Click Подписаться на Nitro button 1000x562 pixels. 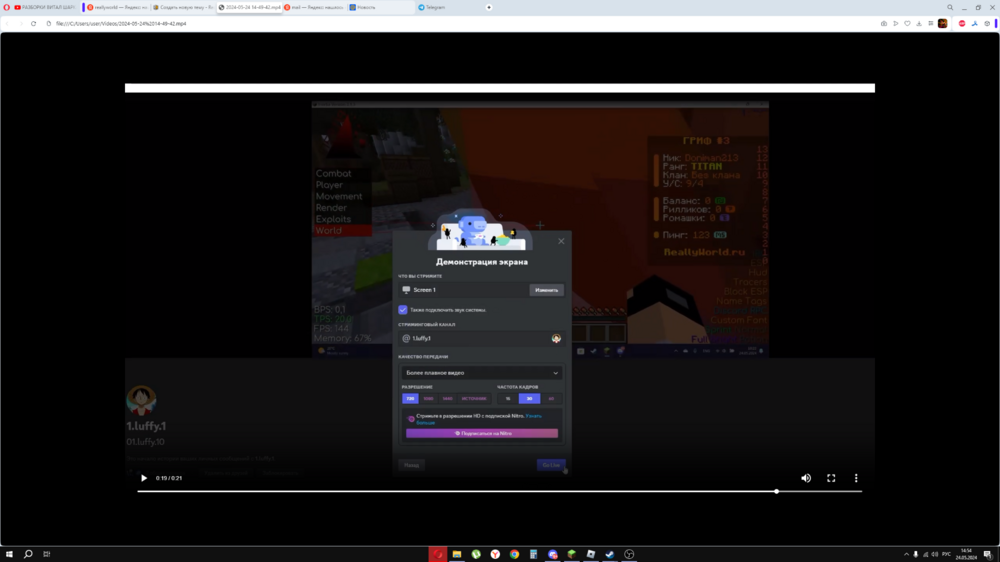[x=482, y=433]
